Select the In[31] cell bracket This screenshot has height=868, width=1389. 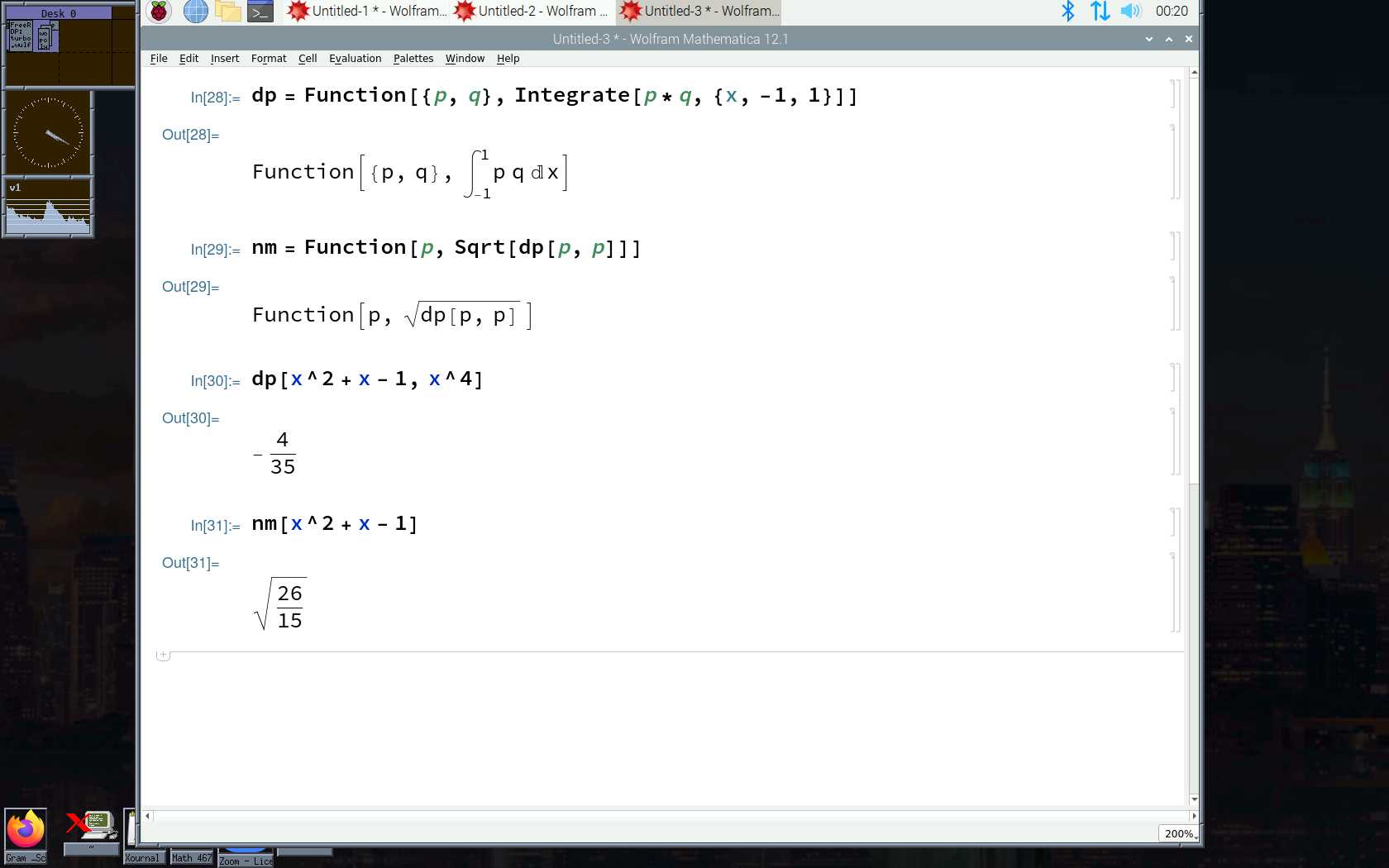pyautogui.click(x=1174, y=523)
